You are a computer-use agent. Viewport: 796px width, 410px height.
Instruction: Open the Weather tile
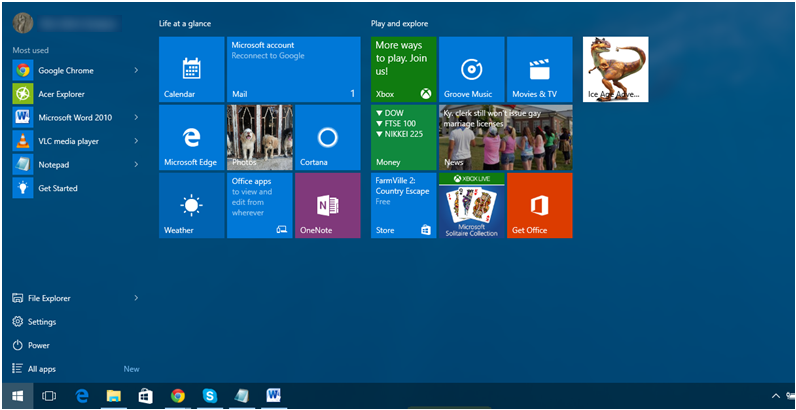pyautogui.click(x=191, y=205)
